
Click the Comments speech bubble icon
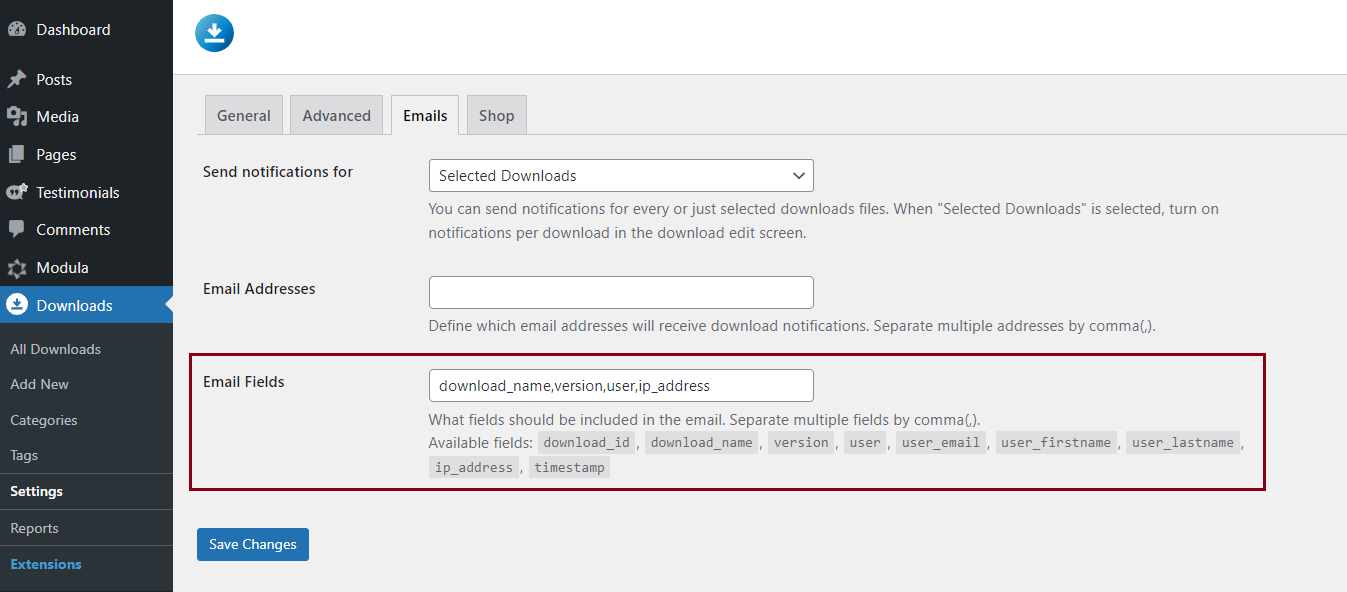16,230
